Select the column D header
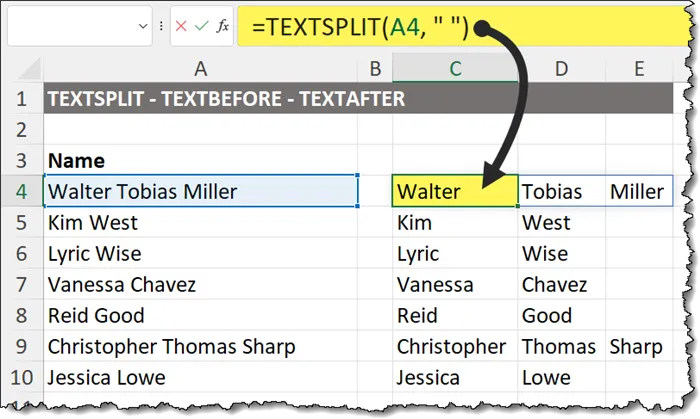Image resolution: width=700 pixels, height=419 pixels. [x=561, y=68]
